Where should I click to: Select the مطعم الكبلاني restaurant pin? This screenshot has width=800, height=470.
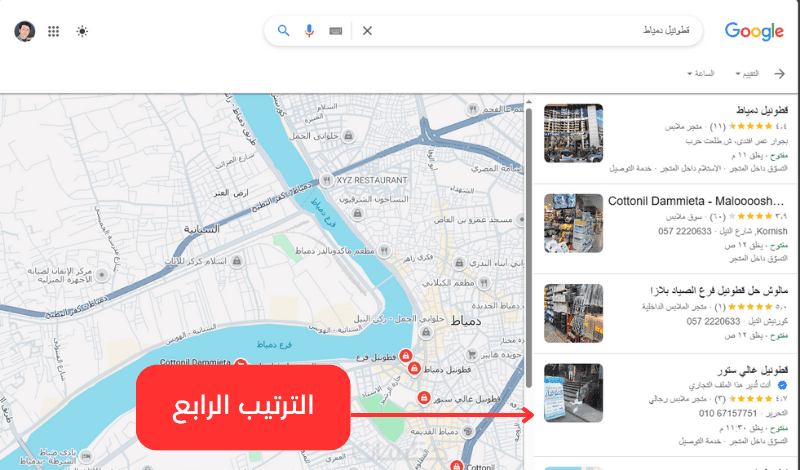pos(484,282)
